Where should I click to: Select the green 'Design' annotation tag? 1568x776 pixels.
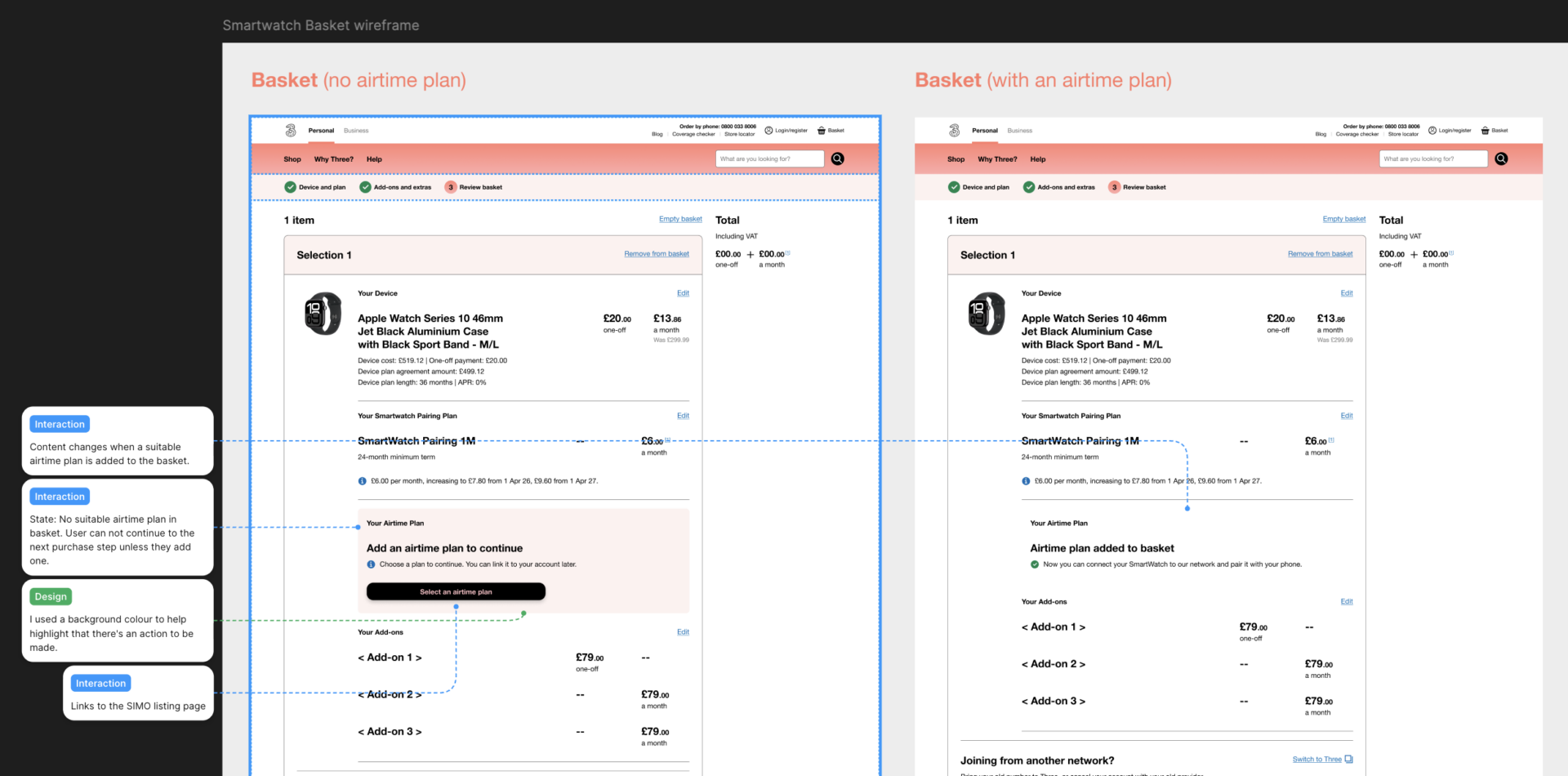pos(51,597)
